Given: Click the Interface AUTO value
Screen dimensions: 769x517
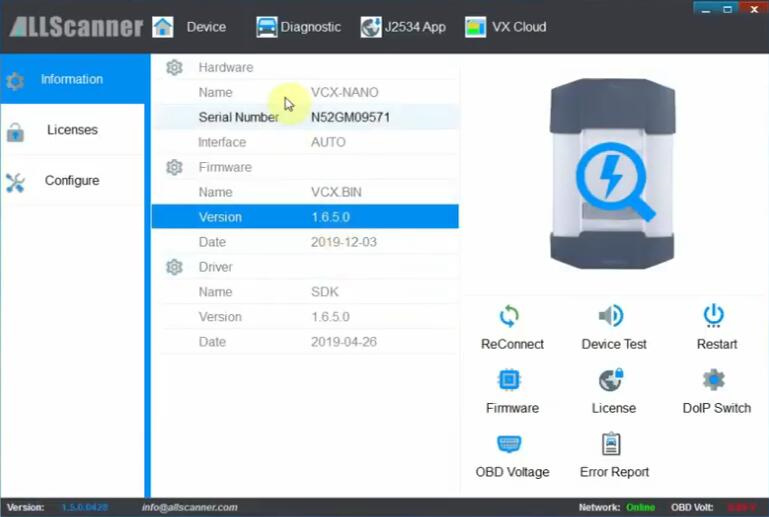Looking at the screenshot, I should pyautogui.click(x=328, y=142).
